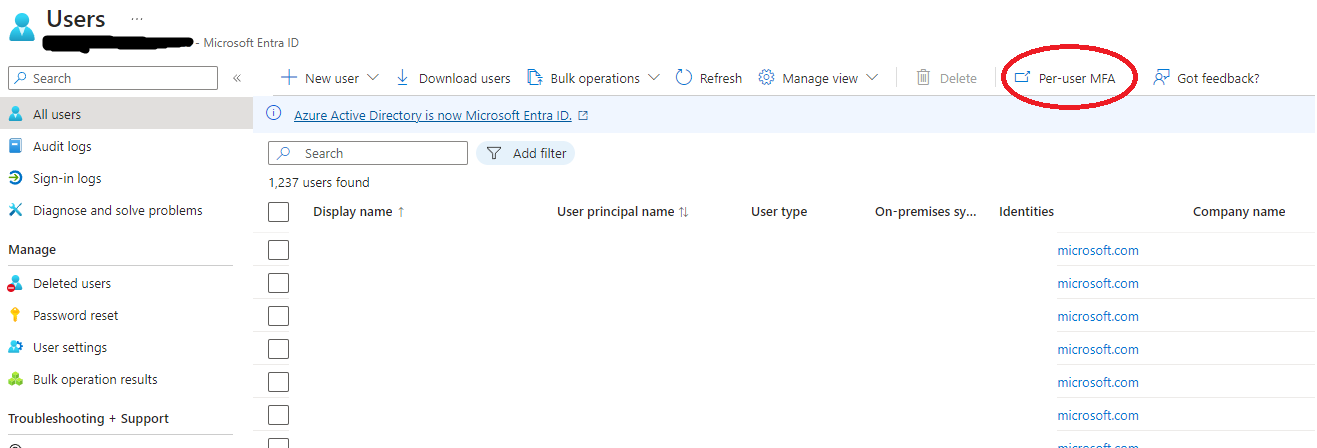Click the Bulk operations file icon
1317x448 pixels.
[533, 78]
